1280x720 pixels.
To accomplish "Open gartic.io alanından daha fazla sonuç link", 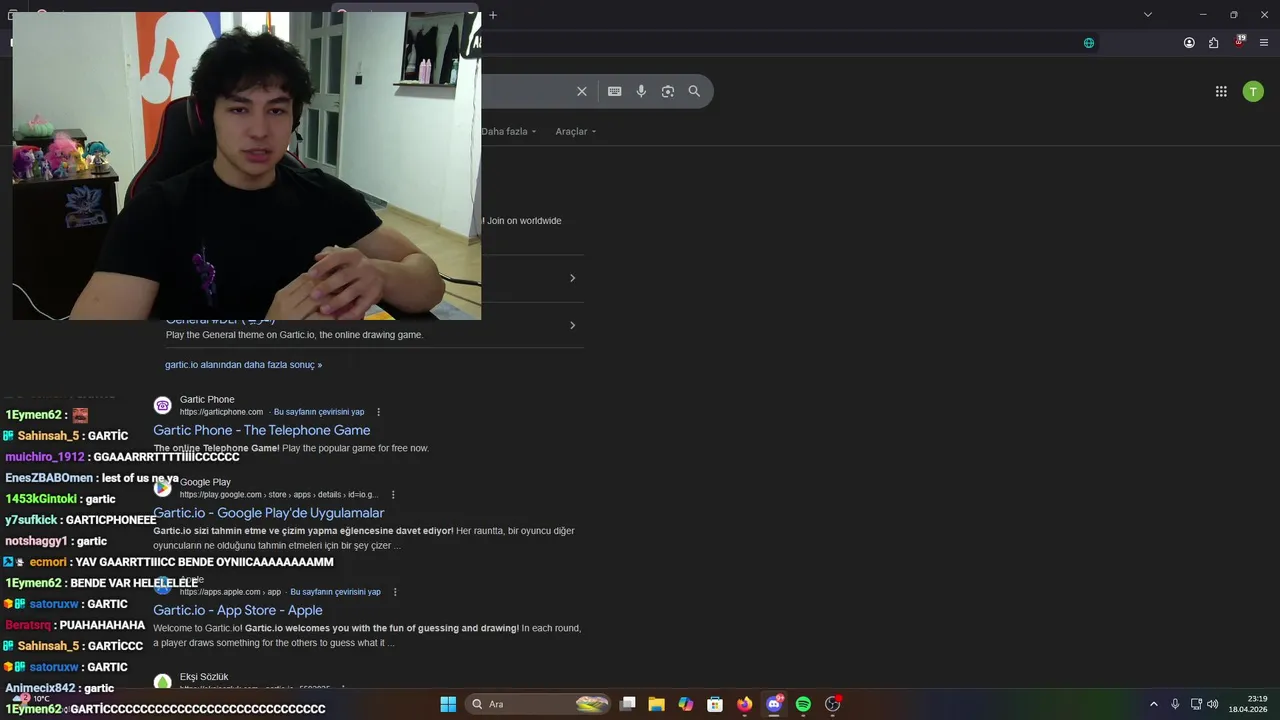I will coord(243,365).
